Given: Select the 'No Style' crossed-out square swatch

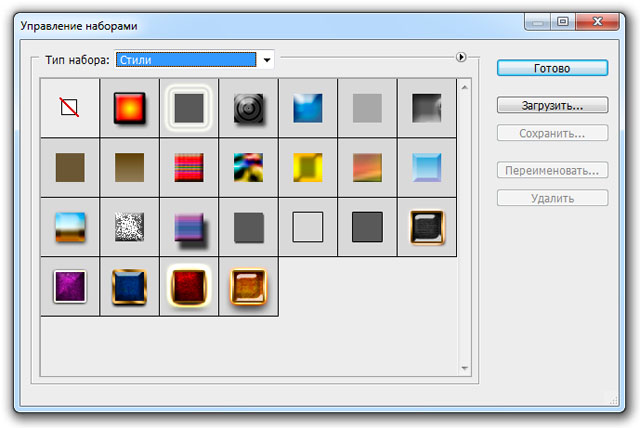Looking at the screenshot, I should click(x=70, y=108).
